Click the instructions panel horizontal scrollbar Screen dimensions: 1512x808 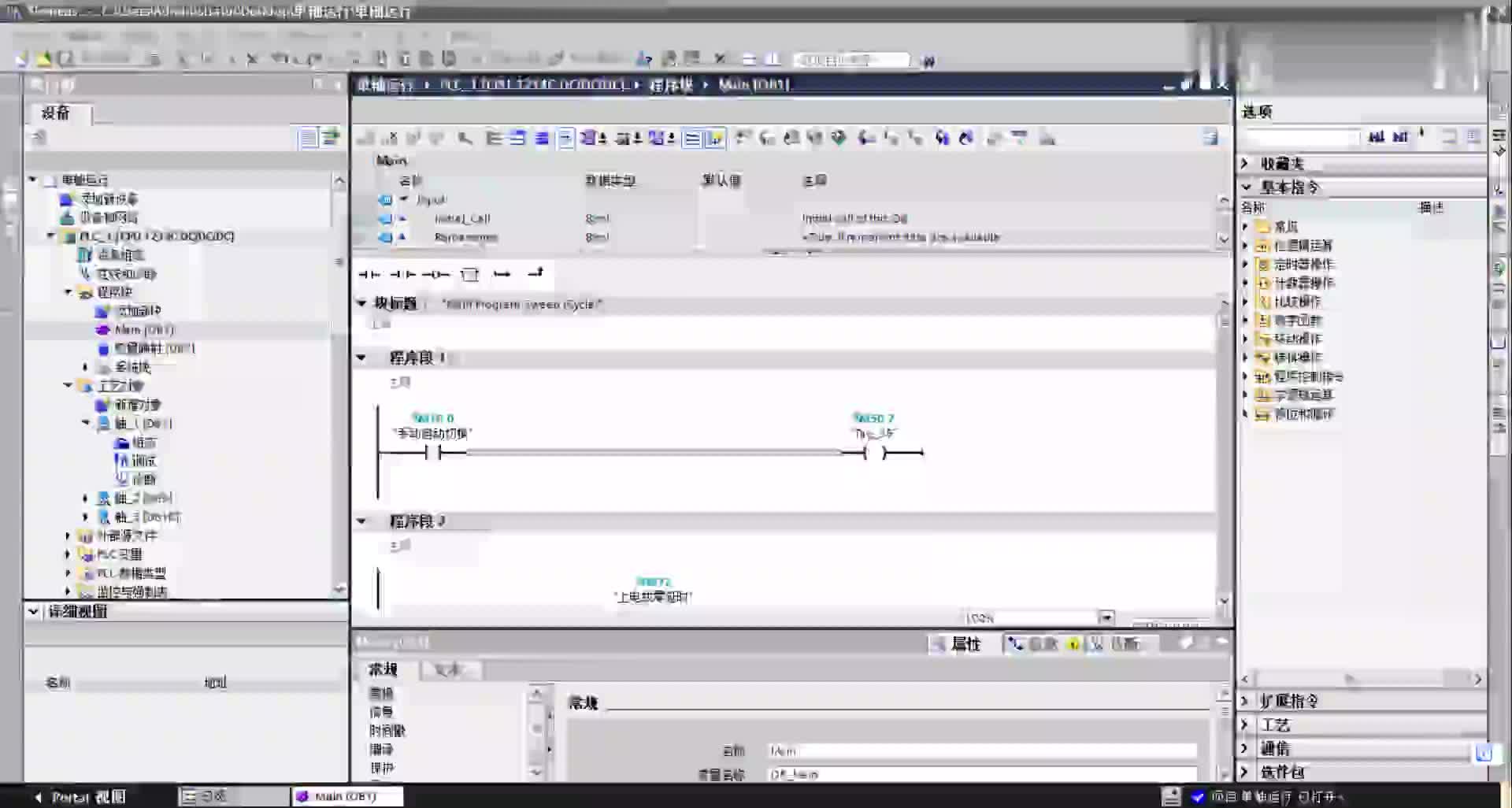click(x=1362, y=679)
